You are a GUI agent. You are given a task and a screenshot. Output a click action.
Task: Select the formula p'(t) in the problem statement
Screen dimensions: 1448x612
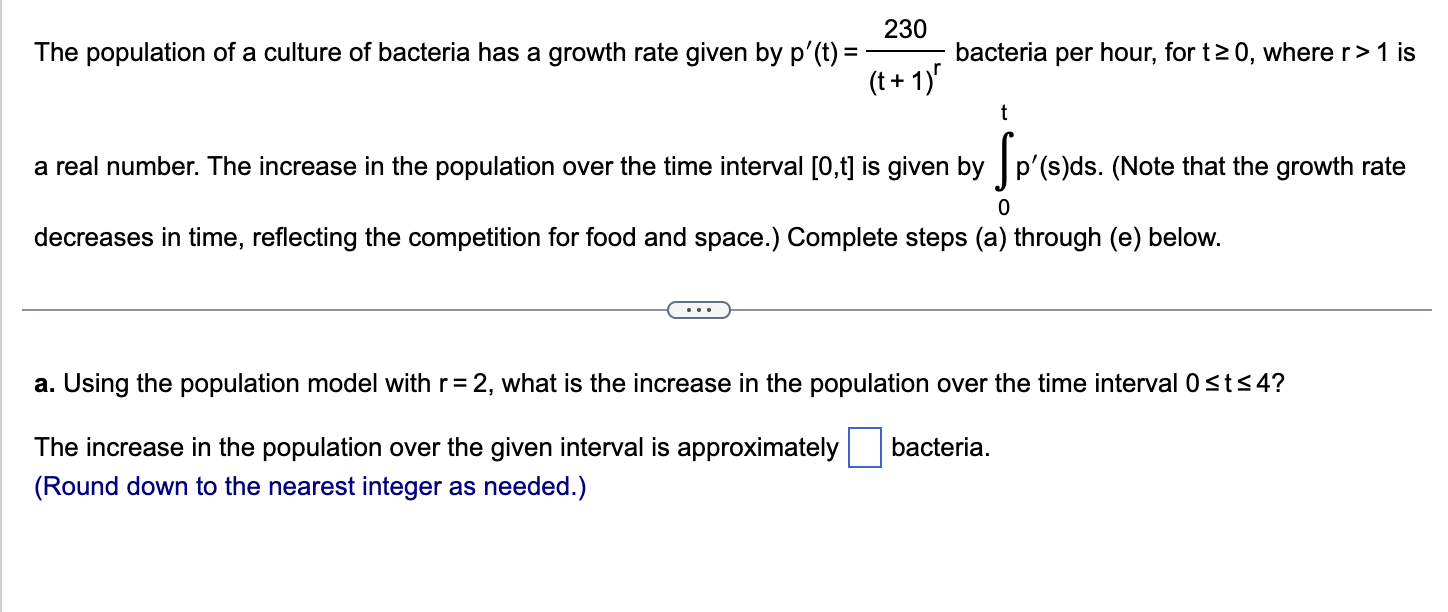coord(813,52)
